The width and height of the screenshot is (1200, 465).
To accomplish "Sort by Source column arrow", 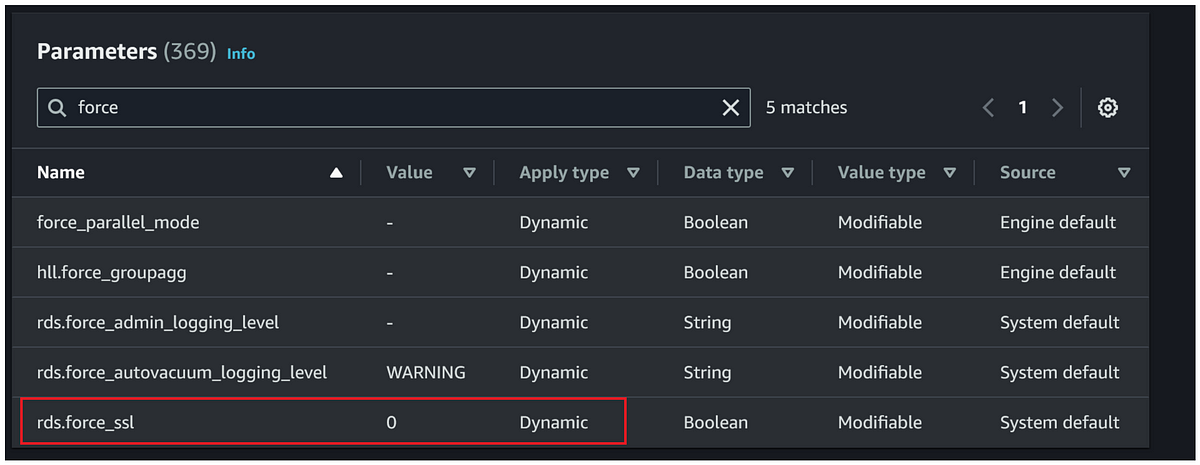I will (x=1124, y=173).
